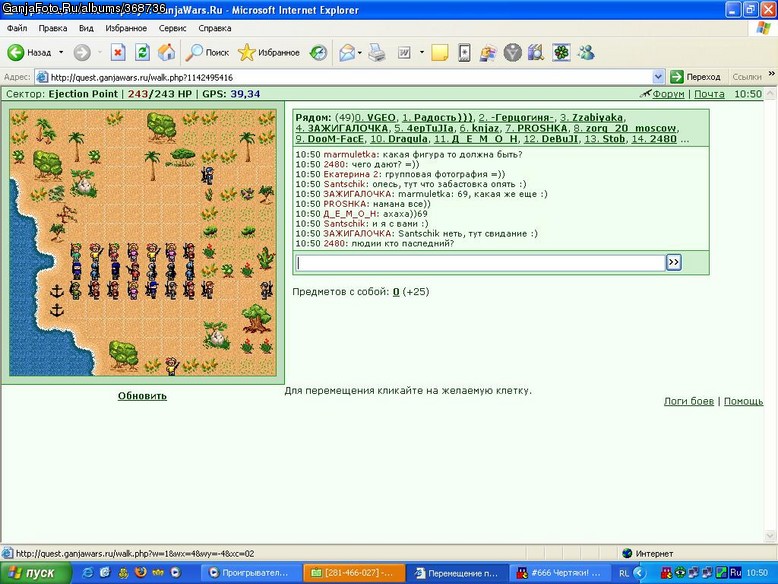Image resolution: width=778 pixels, height=584 pixels.
Task: Click the Ru language indicator in tray
Action: pos(735,573)
